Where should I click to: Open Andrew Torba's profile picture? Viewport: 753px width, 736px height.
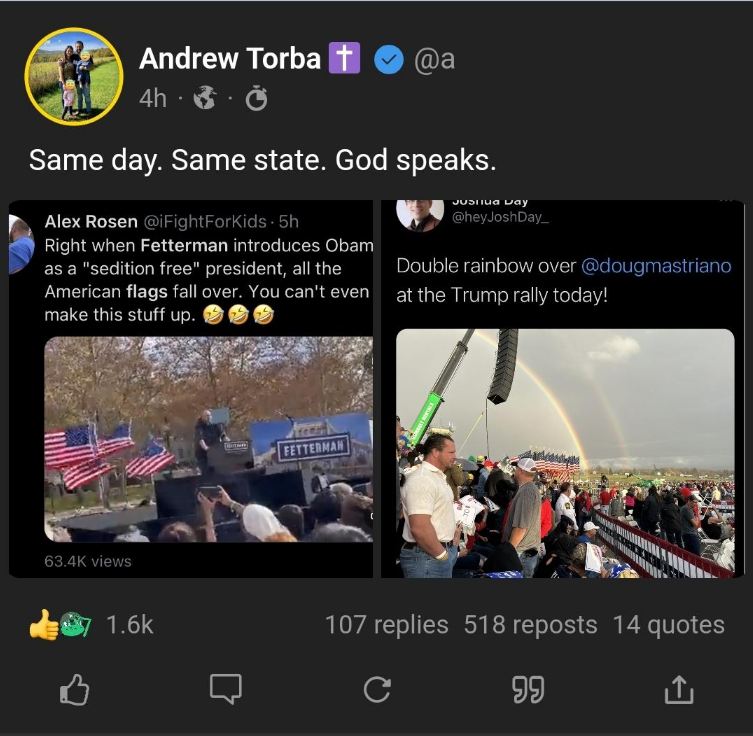[x=74, y=77]
